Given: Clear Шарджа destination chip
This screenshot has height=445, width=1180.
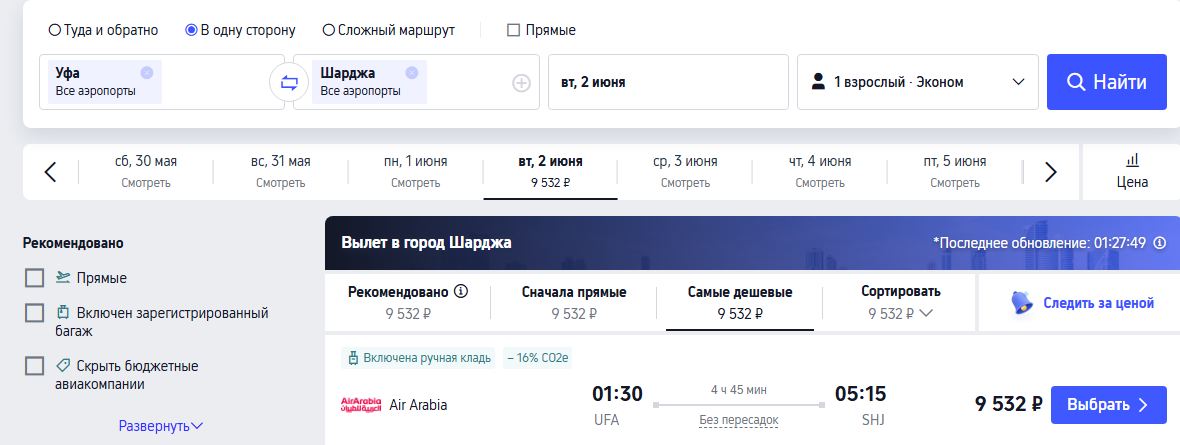Looking at the screenshot, I should 412,72.
